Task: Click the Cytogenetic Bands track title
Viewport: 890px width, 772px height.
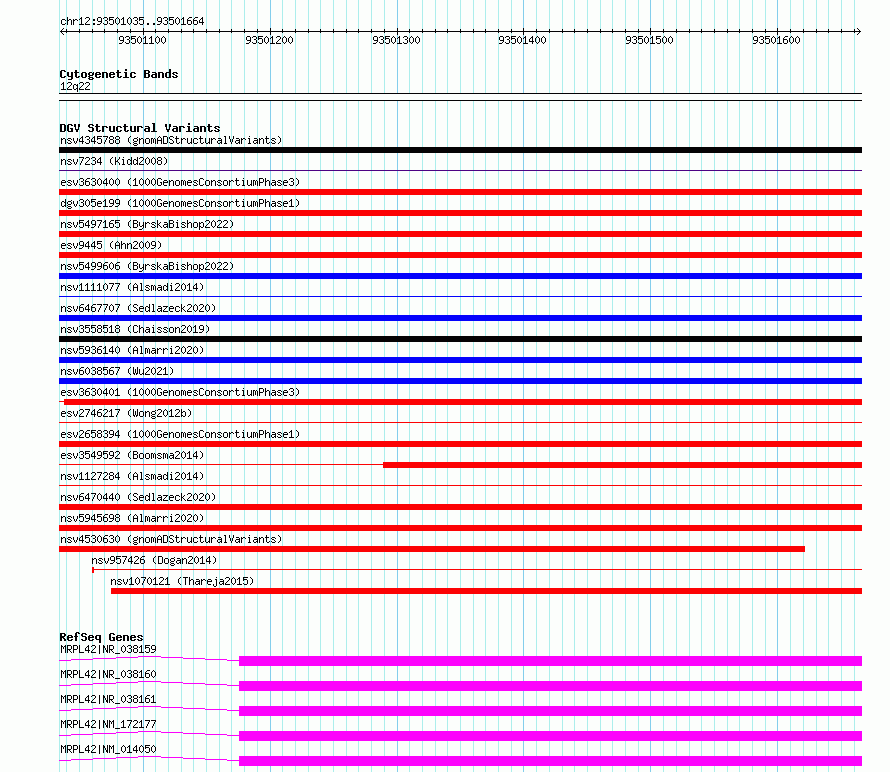Action: click(119, 74)
